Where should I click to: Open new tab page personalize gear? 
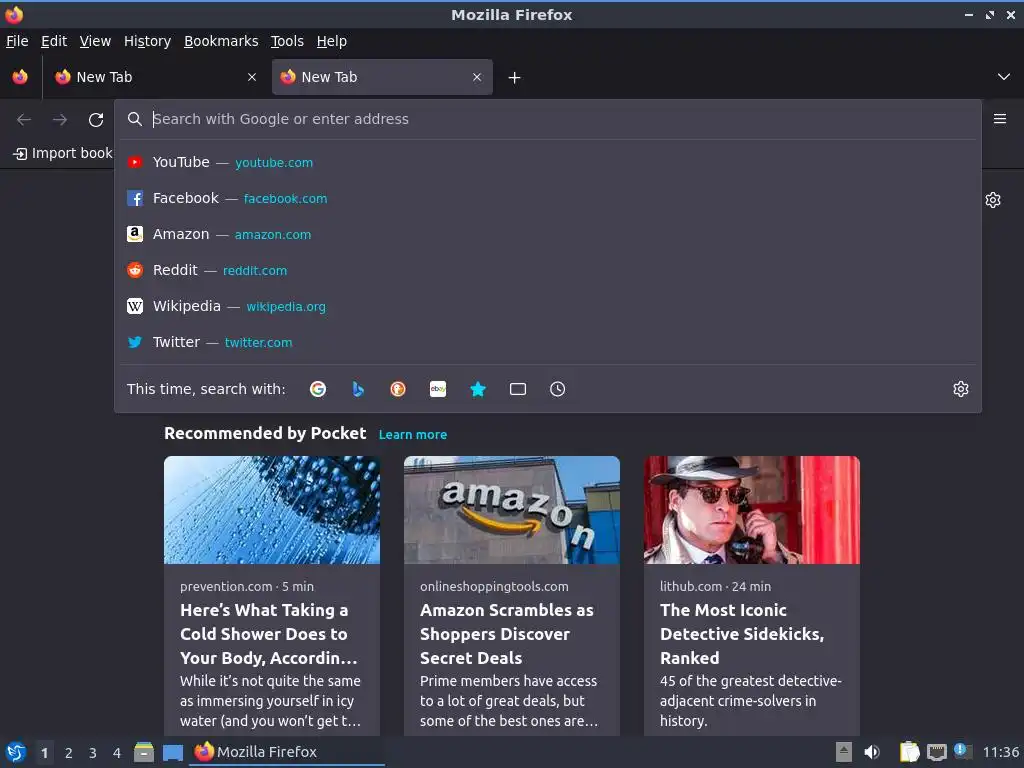click(x=993, y=200)
